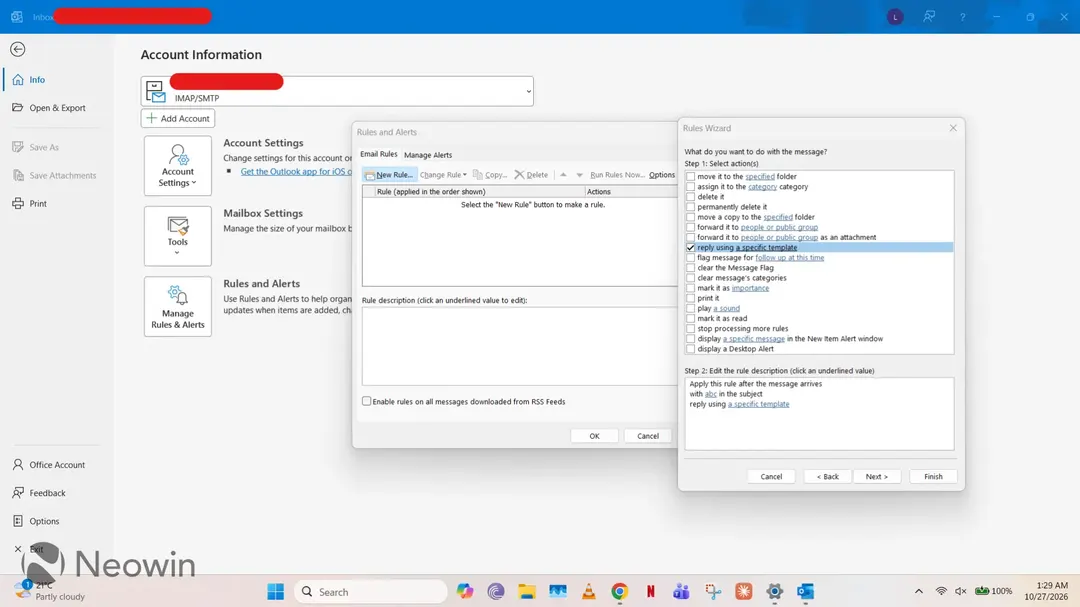
Task: Open Outlook icon in the taskbar
Action: [x=805, y=592]
